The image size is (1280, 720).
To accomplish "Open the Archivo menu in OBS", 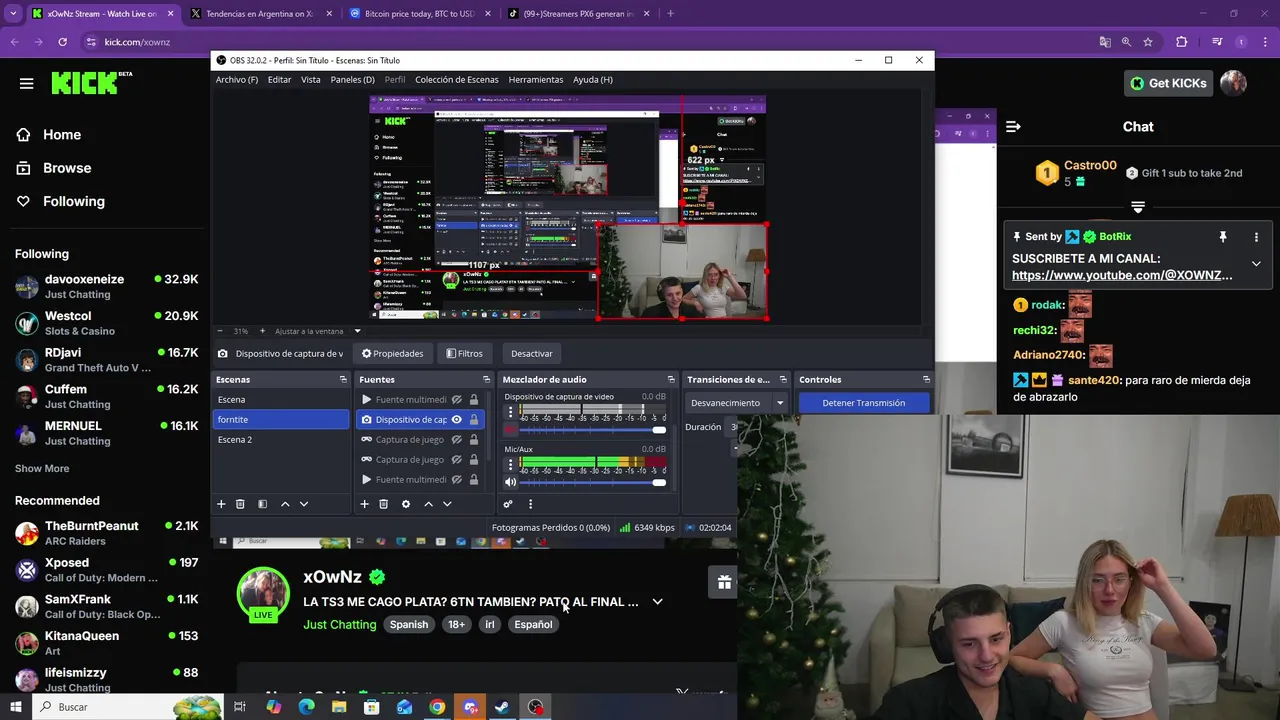I will click(237, 79).
